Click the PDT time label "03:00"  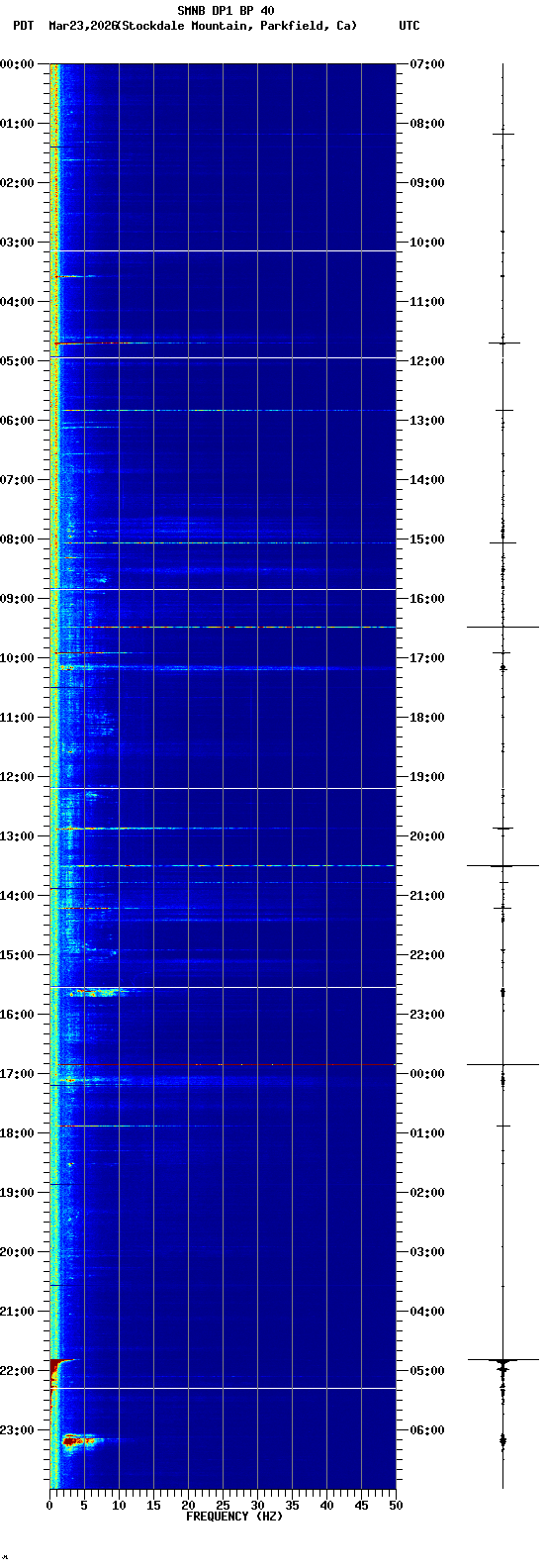[17, 243]
